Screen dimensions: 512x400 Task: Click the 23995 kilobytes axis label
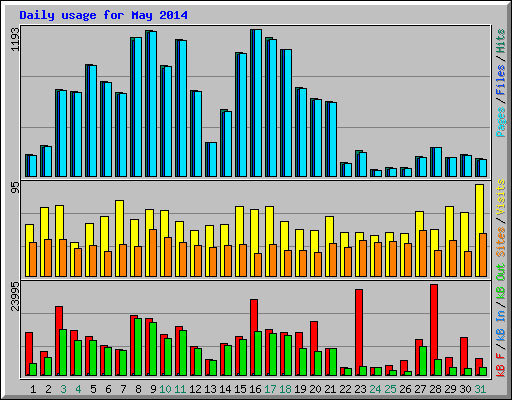pos(15,296)
